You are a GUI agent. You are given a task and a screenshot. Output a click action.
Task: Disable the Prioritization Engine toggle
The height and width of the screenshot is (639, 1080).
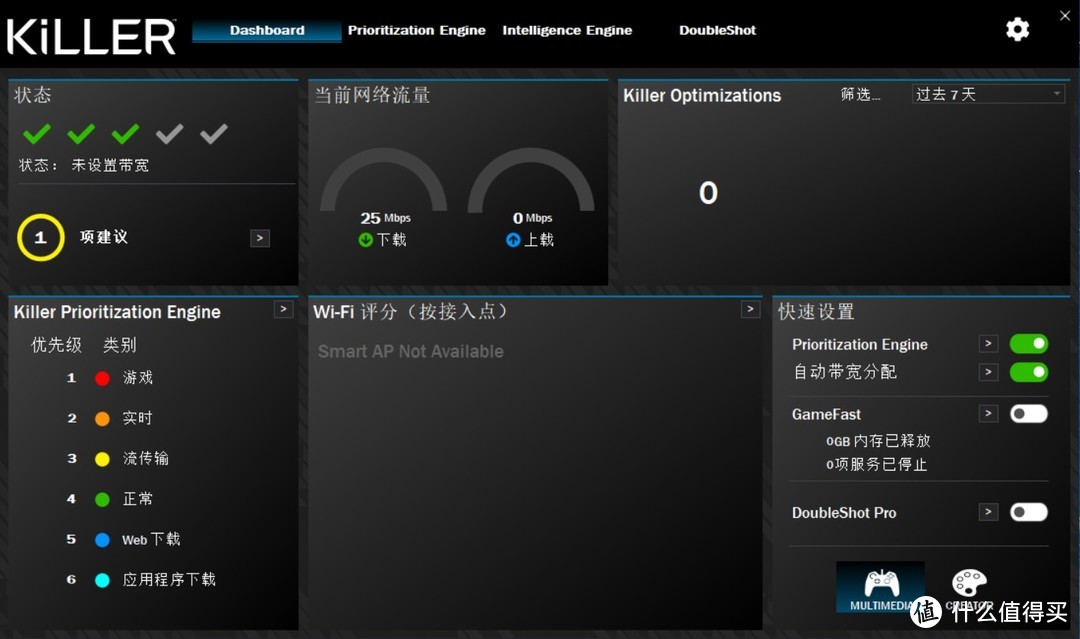[1029, 344]
